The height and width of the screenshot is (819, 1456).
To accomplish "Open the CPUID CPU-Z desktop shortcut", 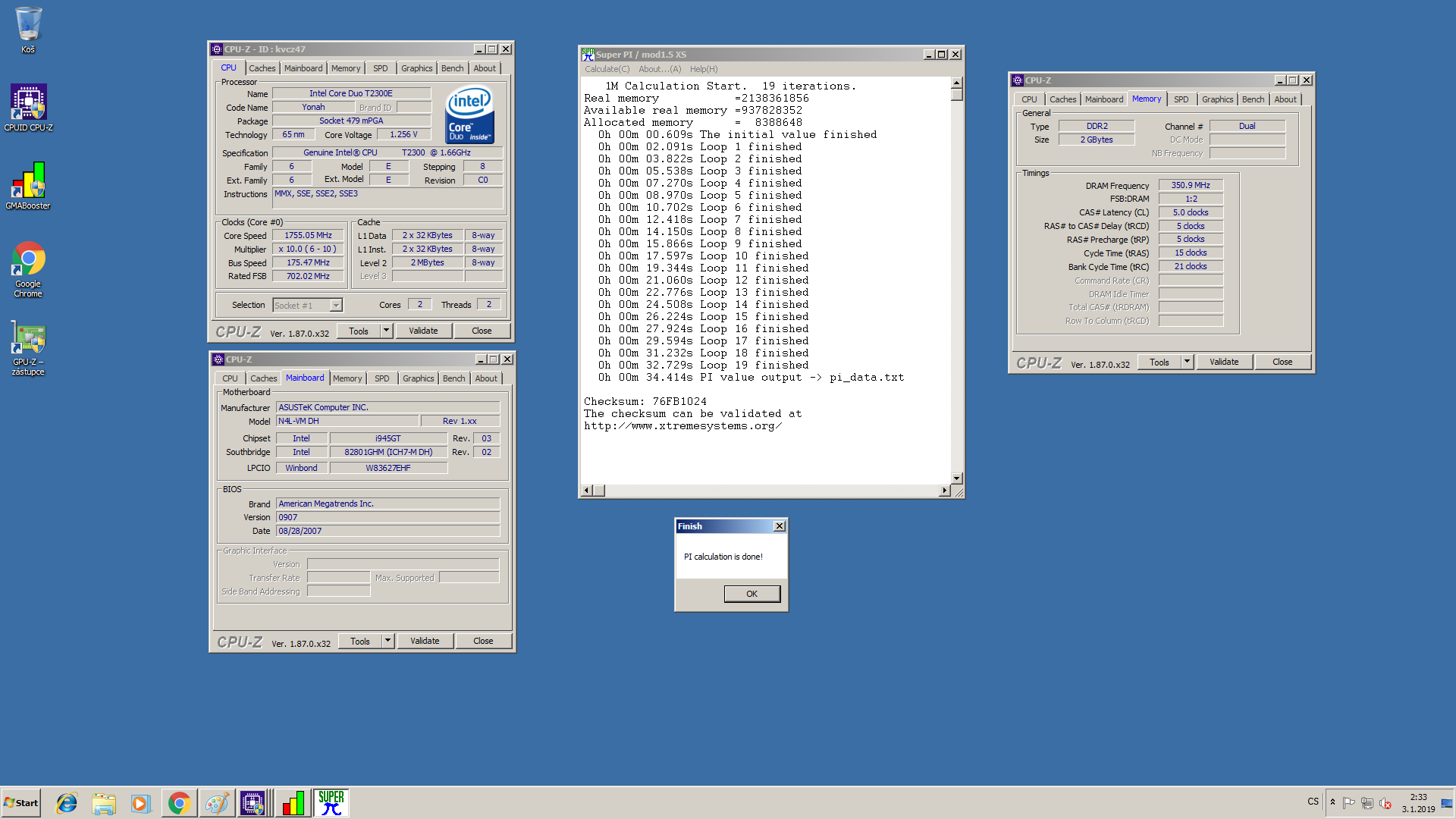I will pyautogui.click(x=28, y=108).
